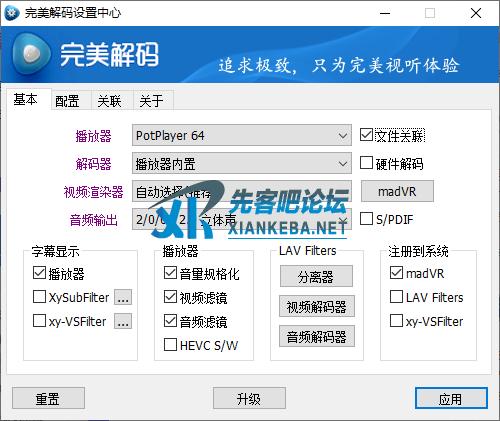Screen dimensions: 500x421
Task: Switch to the 配置 tab
Action: [x=67, y=101]
